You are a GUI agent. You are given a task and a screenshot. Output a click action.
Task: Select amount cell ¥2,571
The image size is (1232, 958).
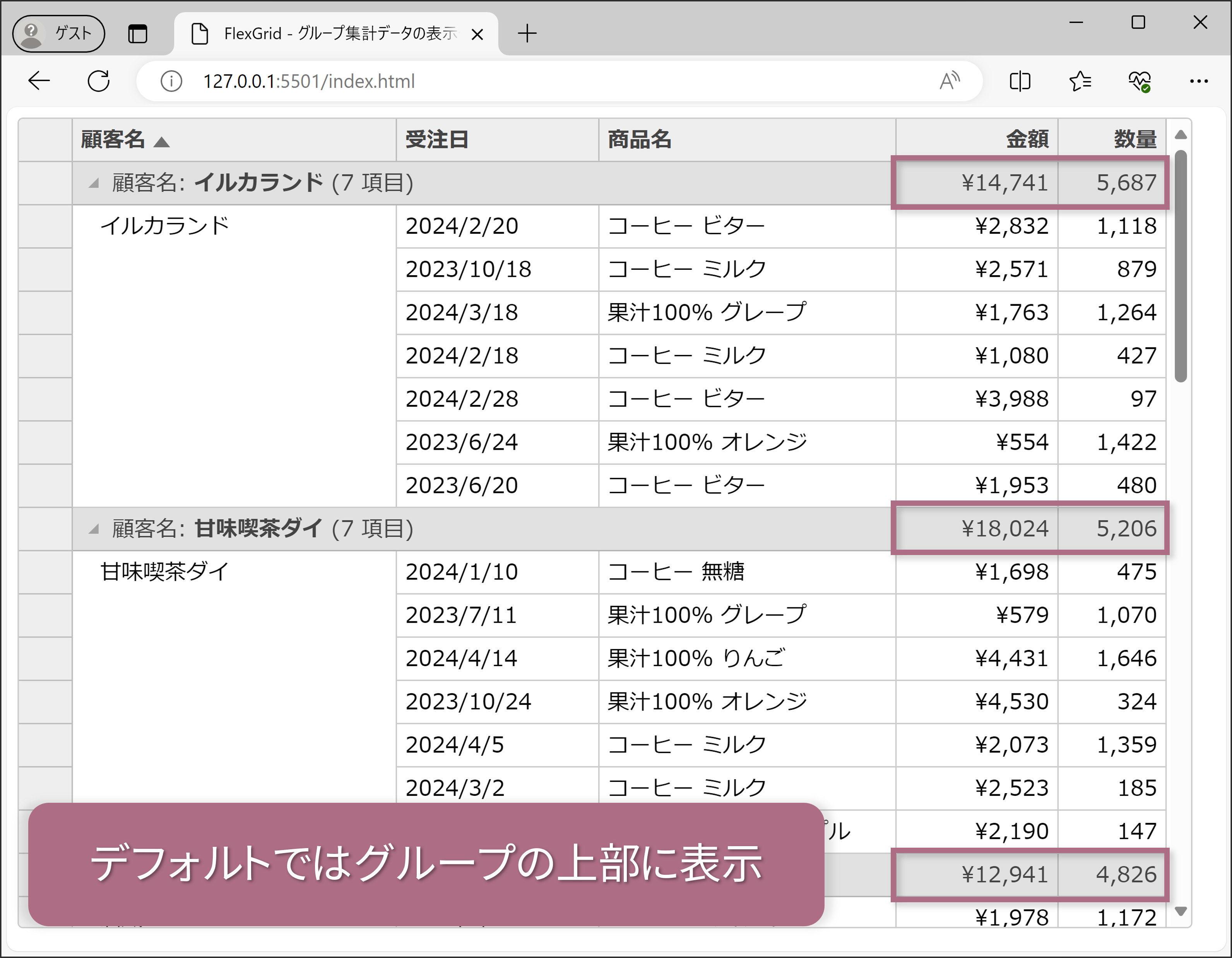tap(977, 270)
